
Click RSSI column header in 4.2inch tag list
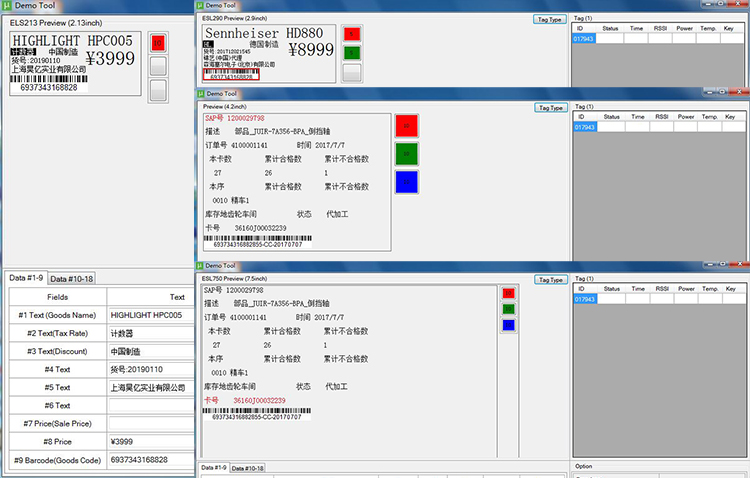click(x=661, y=117)
